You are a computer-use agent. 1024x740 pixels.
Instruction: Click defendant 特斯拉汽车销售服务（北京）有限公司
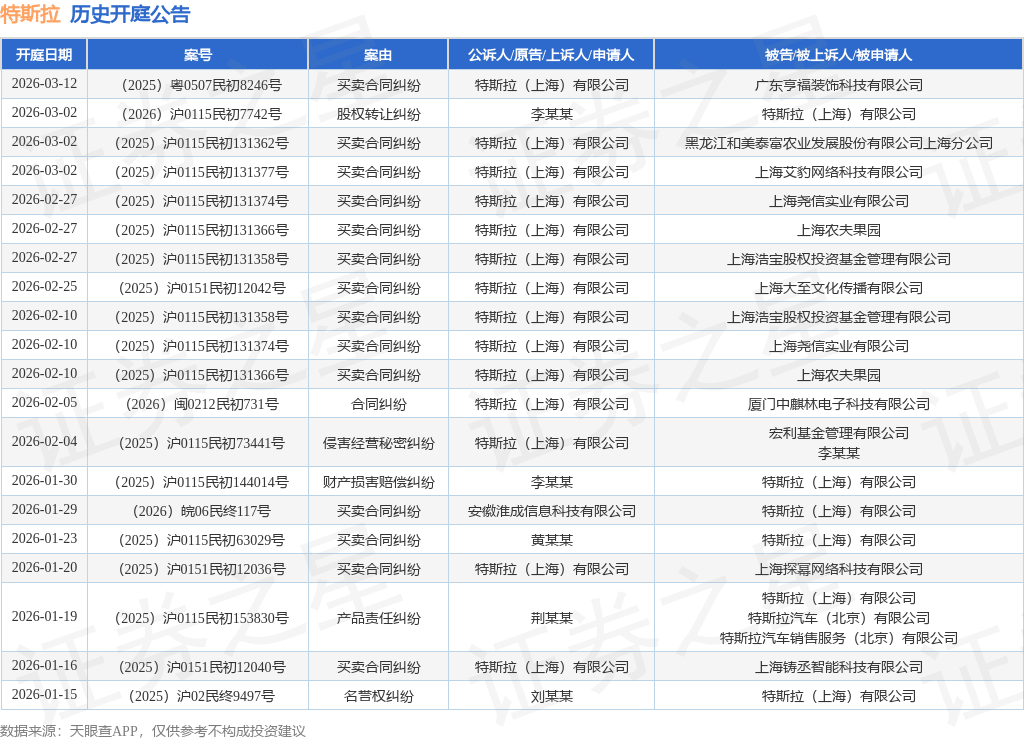coord(839,638)
